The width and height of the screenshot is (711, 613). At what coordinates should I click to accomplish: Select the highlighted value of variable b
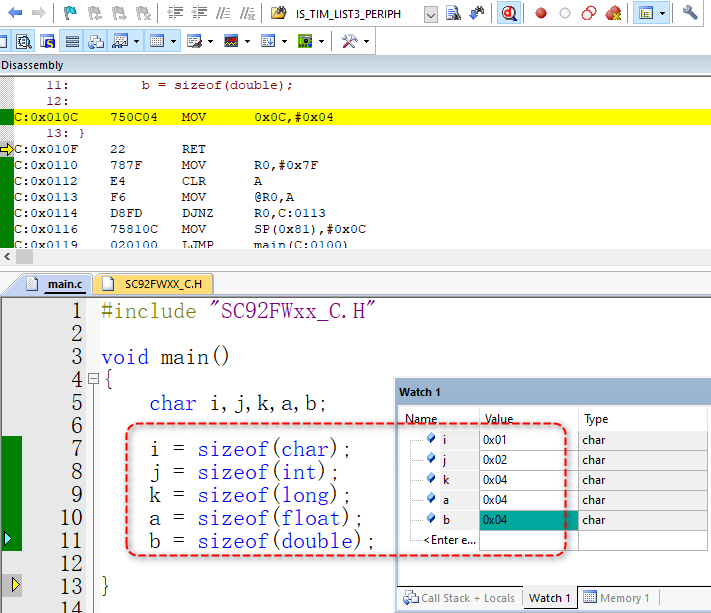pos(528,520)
